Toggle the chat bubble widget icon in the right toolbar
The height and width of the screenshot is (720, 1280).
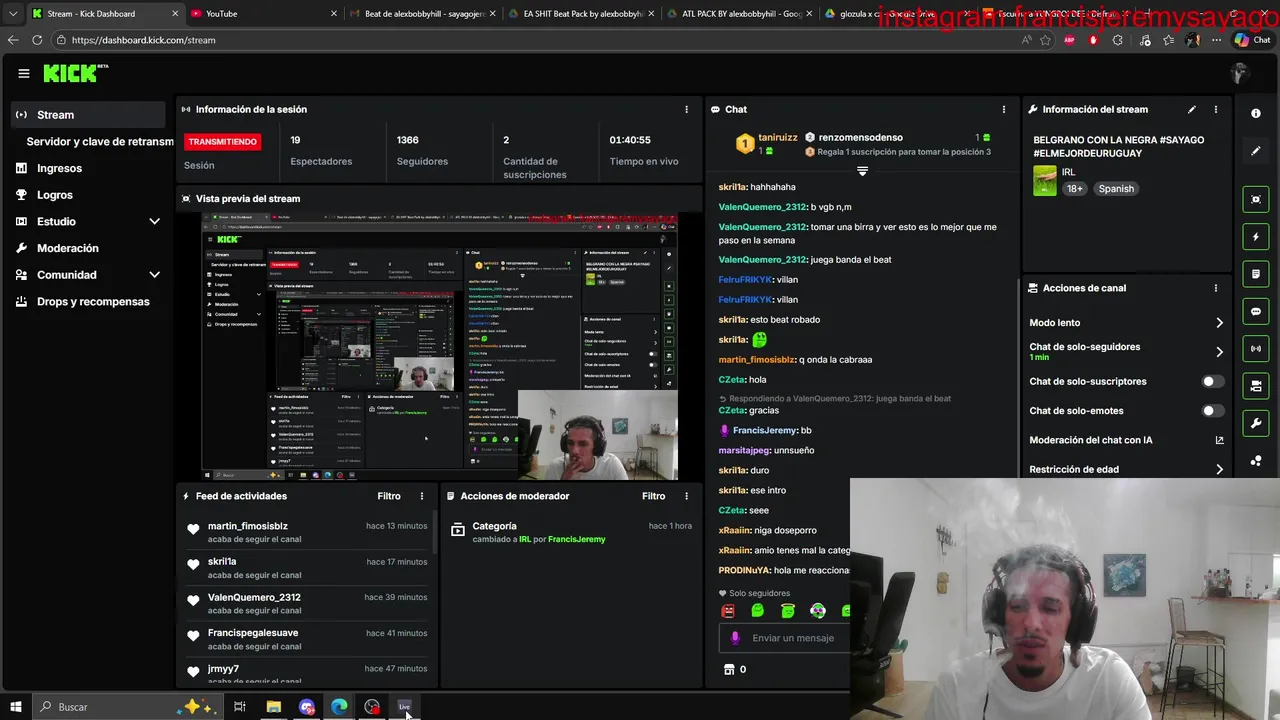point(1256,311)
